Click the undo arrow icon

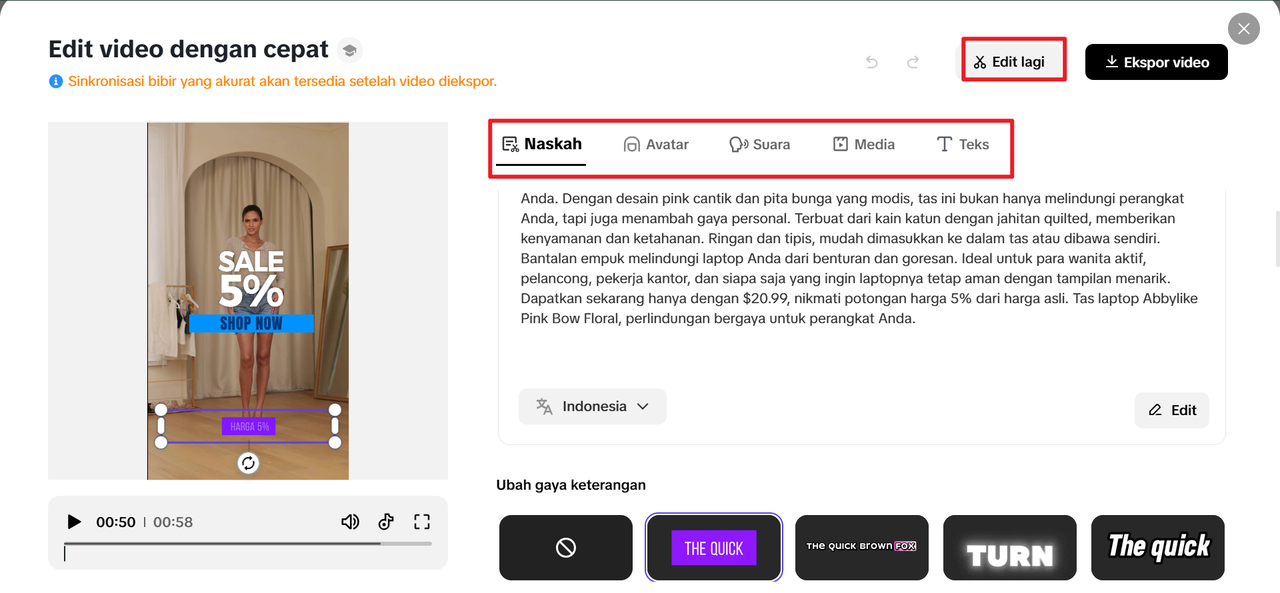click(x=872, y=62)
